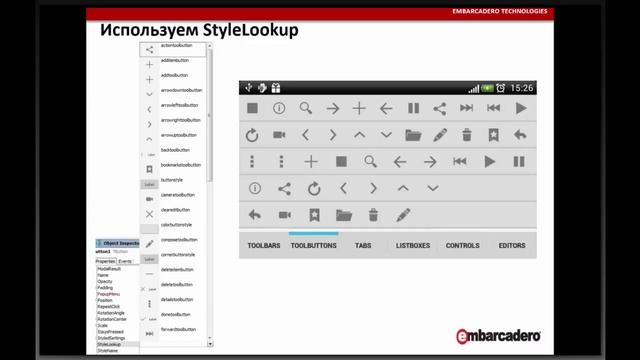Pick arrowdowntoolbutton from the style list
Image resolution: width=640 pixels, height=360 pixels.
click(x=173, y=94)
